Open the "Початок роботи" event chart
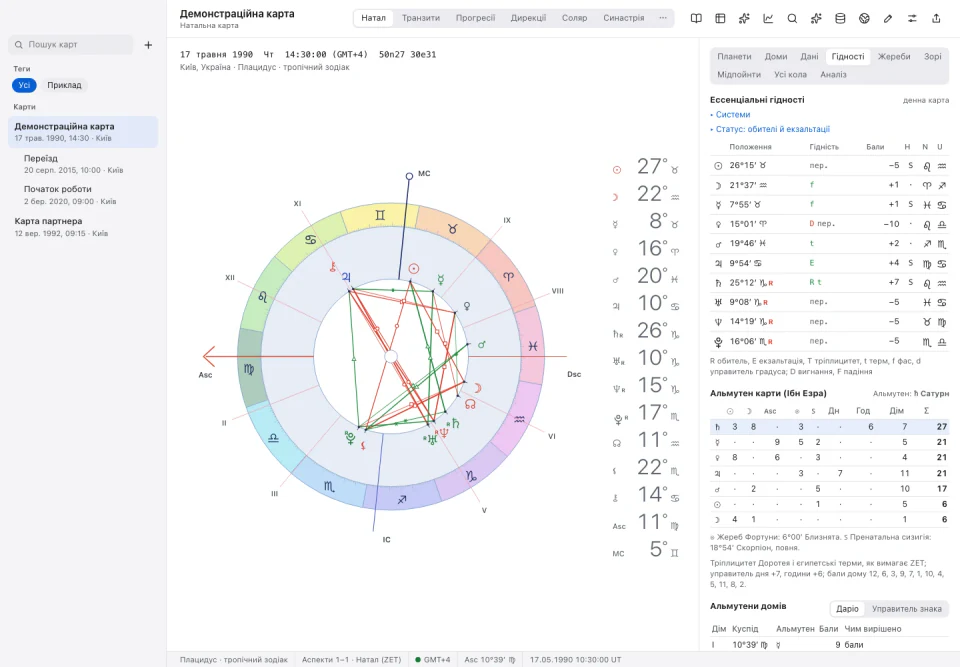 point(83,195)
